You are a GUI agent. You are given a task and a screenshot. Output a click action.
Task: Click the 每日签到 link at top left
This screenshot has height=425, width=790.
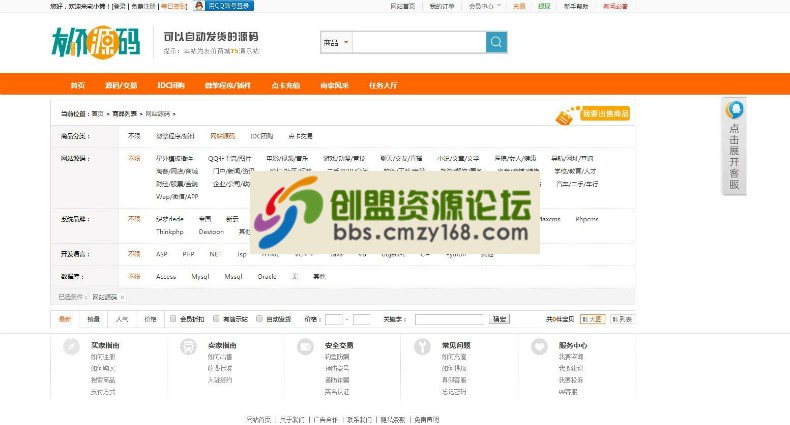[173, 7]
